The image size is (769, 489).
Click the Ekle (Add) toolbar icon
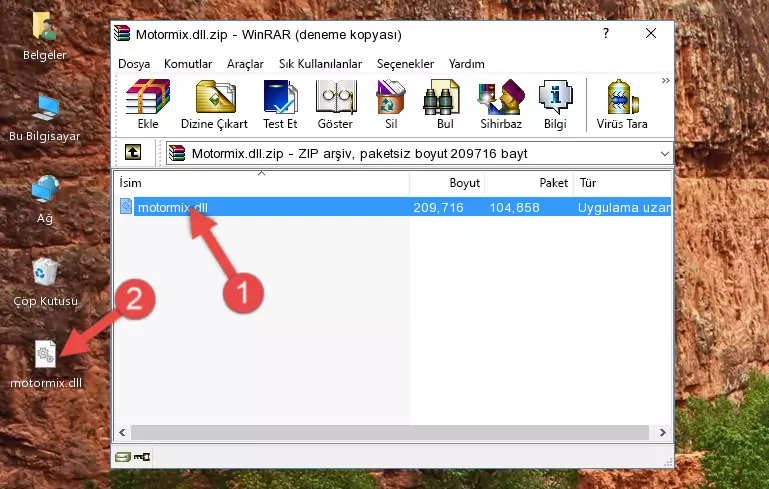(148, 104)
